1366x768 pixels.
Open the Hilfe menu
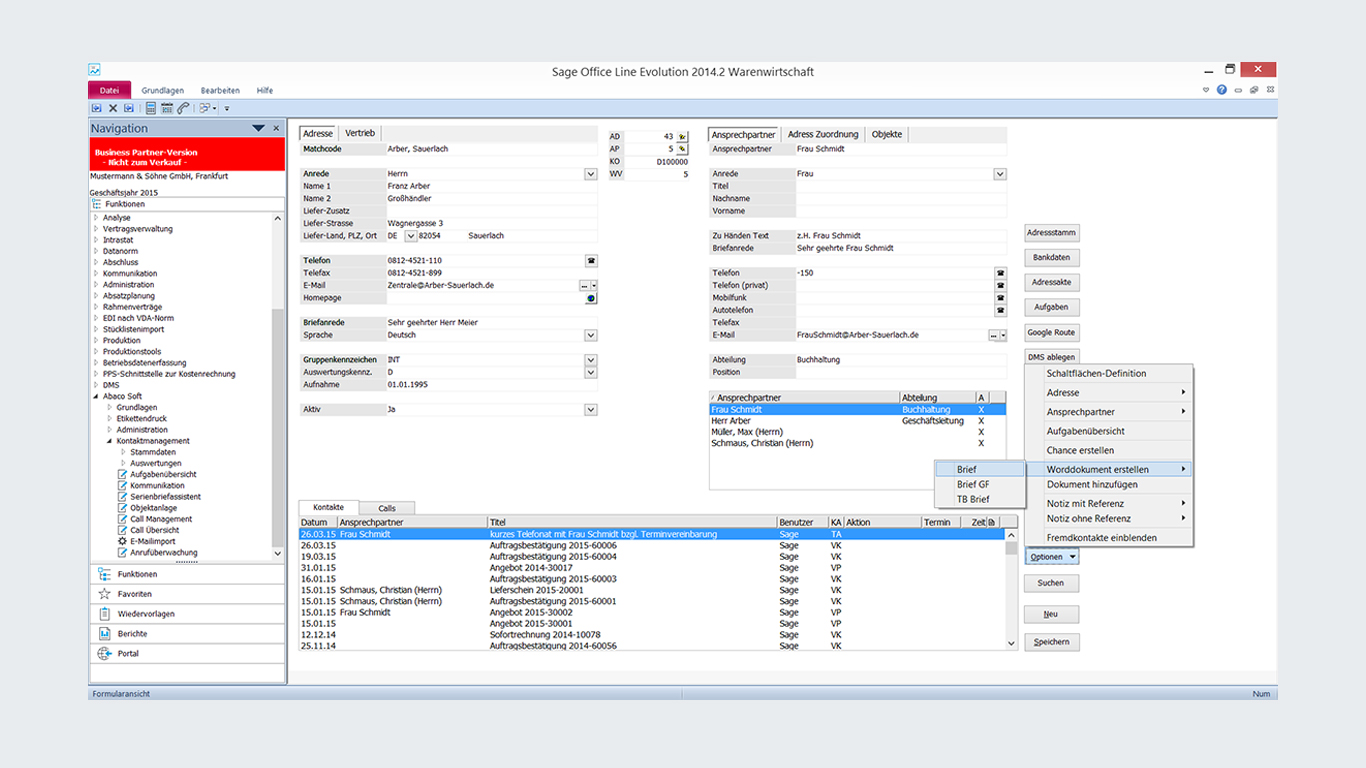pyautogui.click(x=264, y=90)
